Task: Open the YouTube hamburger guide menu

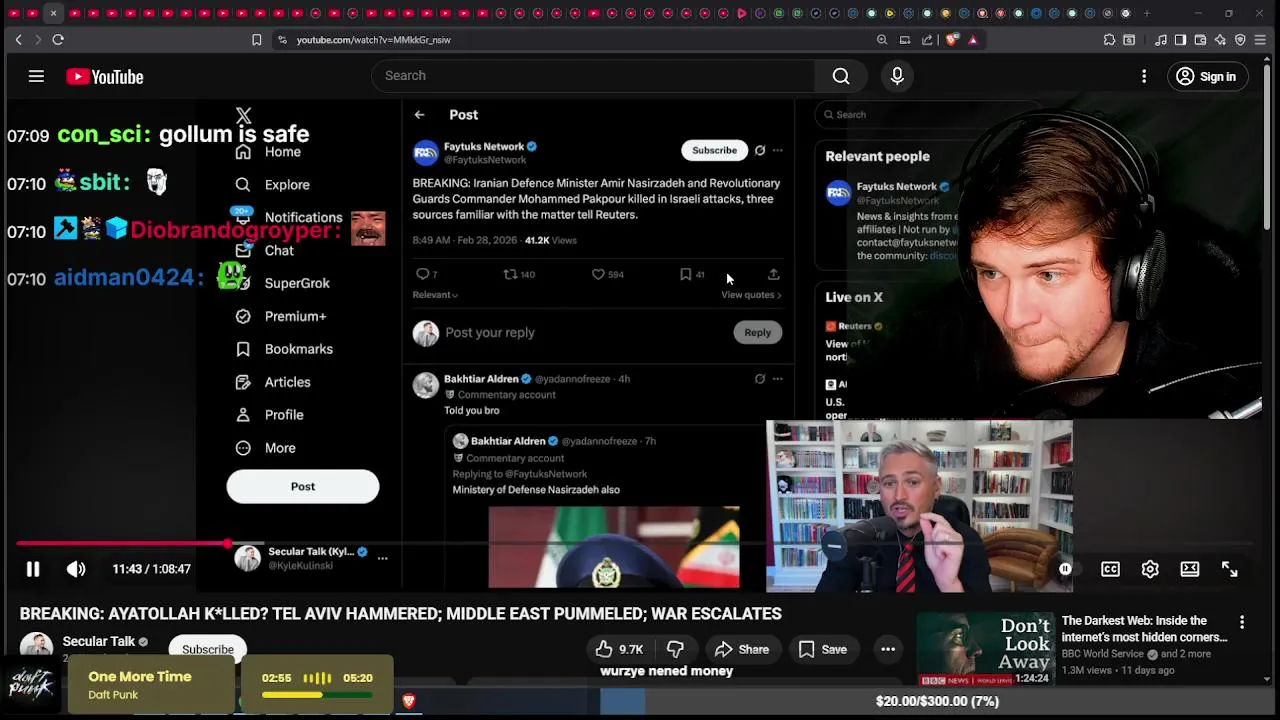Action: click(36, 76)
